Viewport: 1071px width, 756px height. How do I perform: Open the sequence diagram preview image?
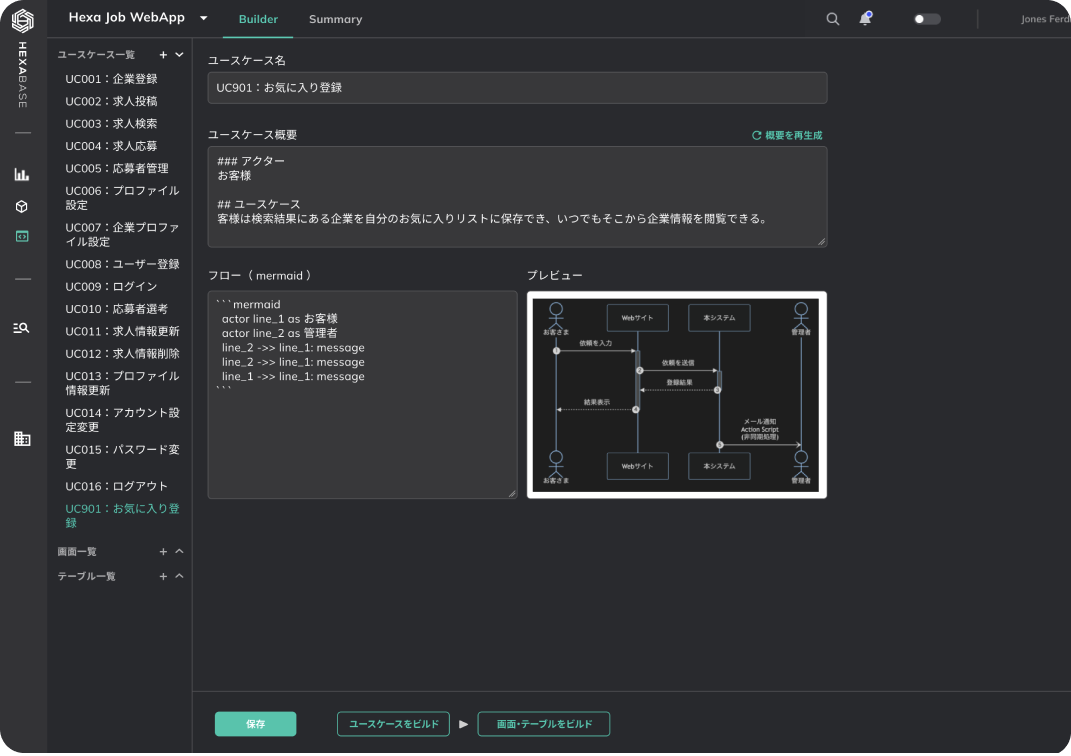coord(677,395)
